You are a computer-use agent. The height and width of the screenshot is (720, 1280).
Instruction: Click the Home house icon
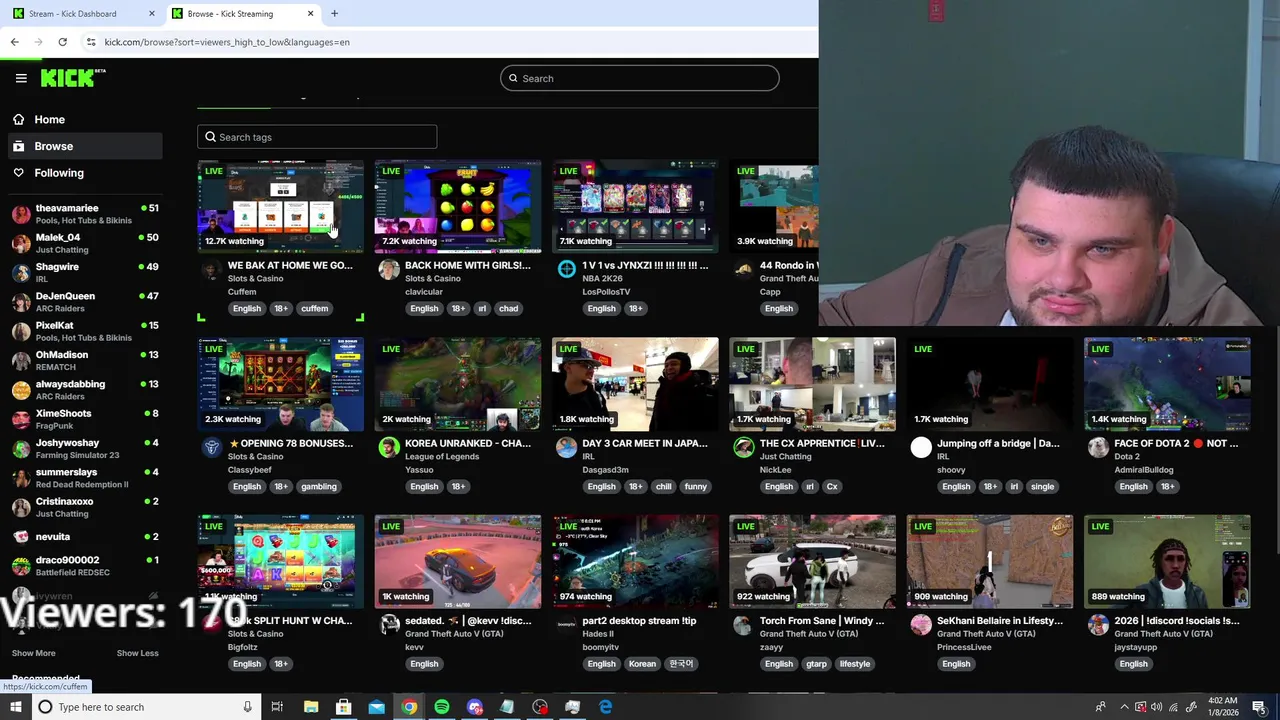(18, 119)
